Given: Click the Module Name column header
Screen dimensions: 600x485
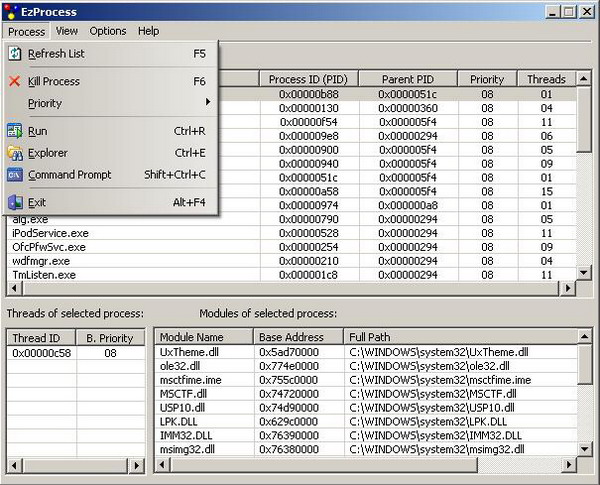Looking at the screenshot, I should coord(204,337).
